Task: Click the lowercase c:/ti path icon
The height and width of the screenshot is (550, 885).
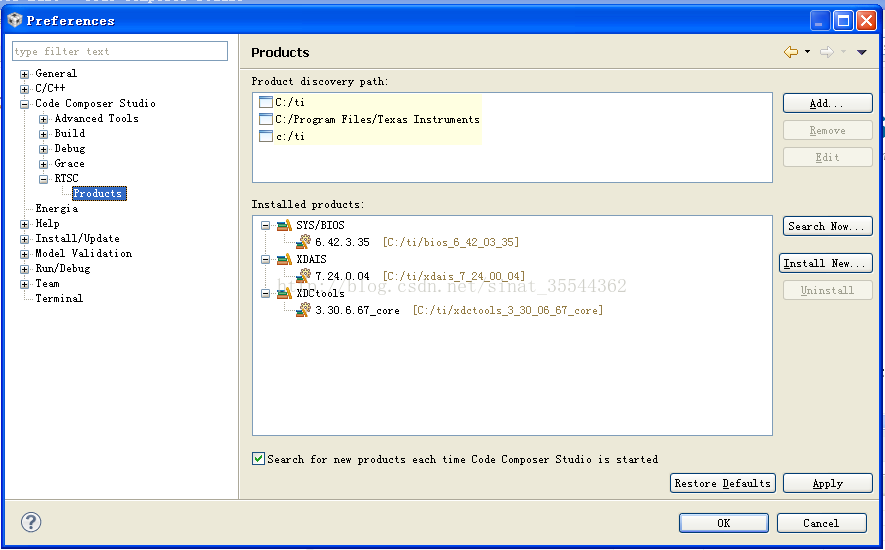Action: [266, 136]
